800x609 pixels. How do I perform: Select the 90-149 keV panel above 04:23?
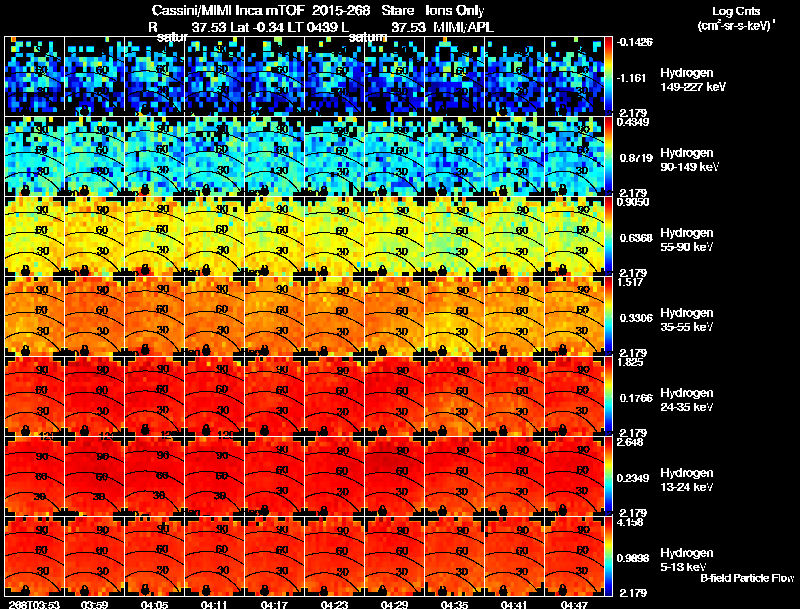(334, 156)
